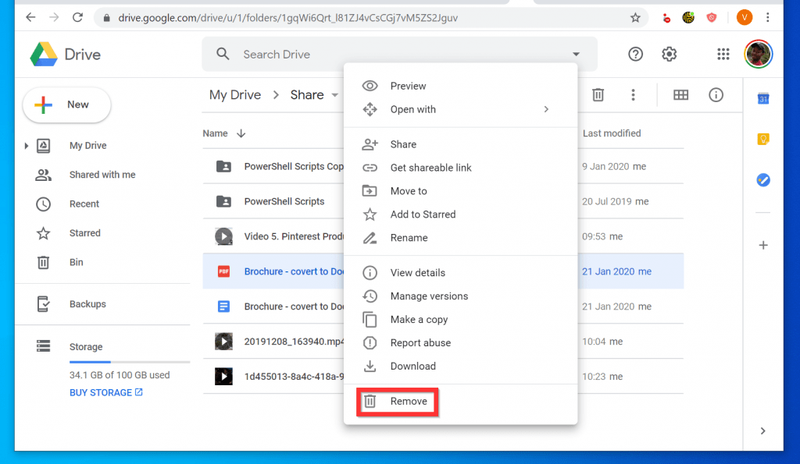
Task: Select Share from the context menu
Action: [461, 144]
